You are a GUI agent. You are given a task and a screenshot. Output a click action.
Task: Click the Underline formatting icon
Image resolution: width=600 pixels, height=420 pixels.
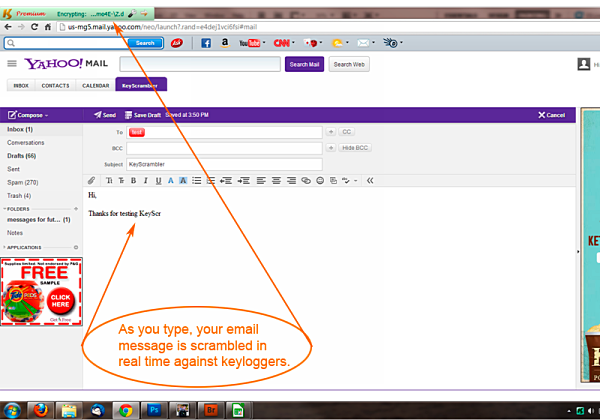(157, 180)
